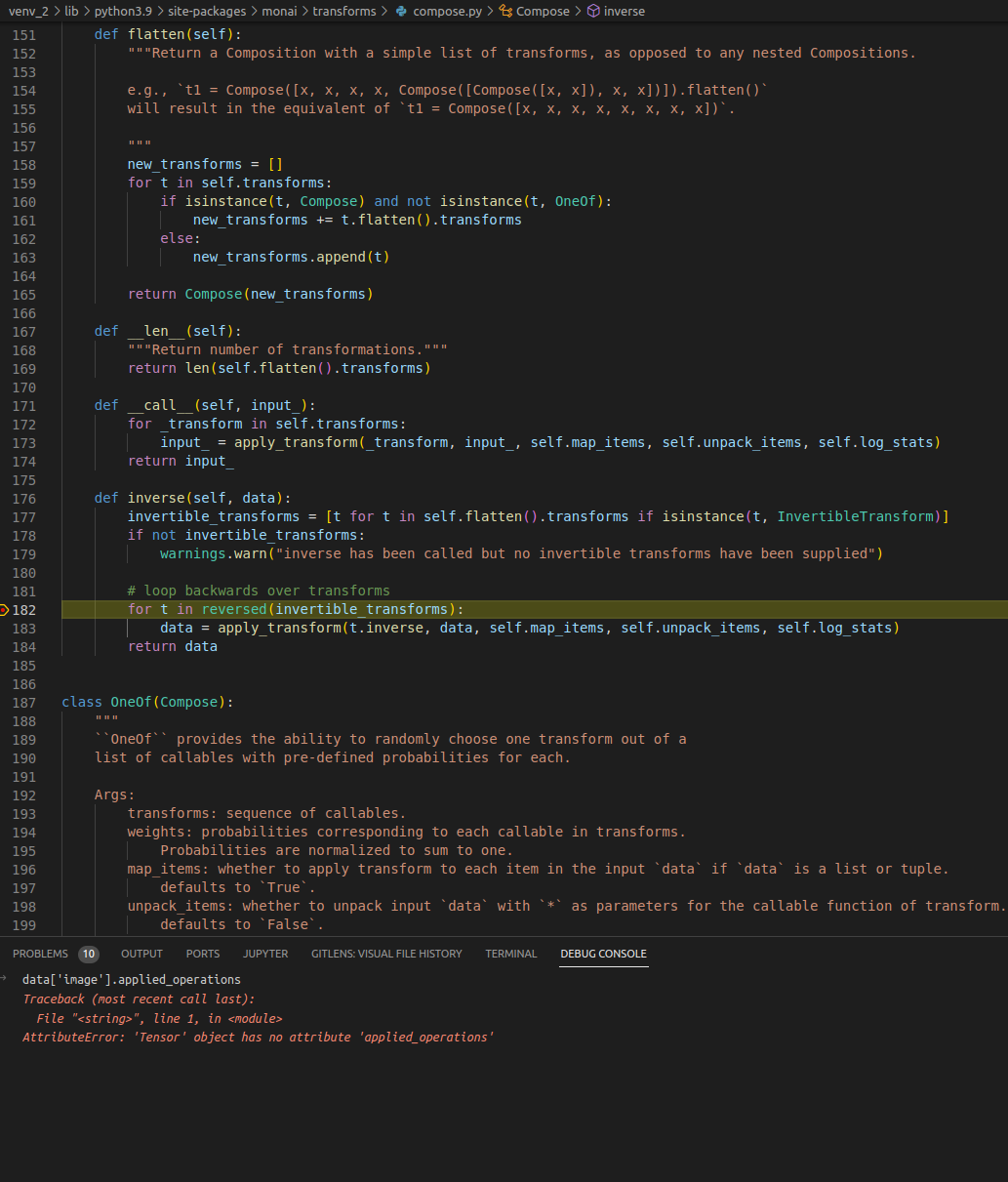Click 'def __len__(self):' definition
The height and width of the screenshot is (1182, 1008).
[168, 331]
